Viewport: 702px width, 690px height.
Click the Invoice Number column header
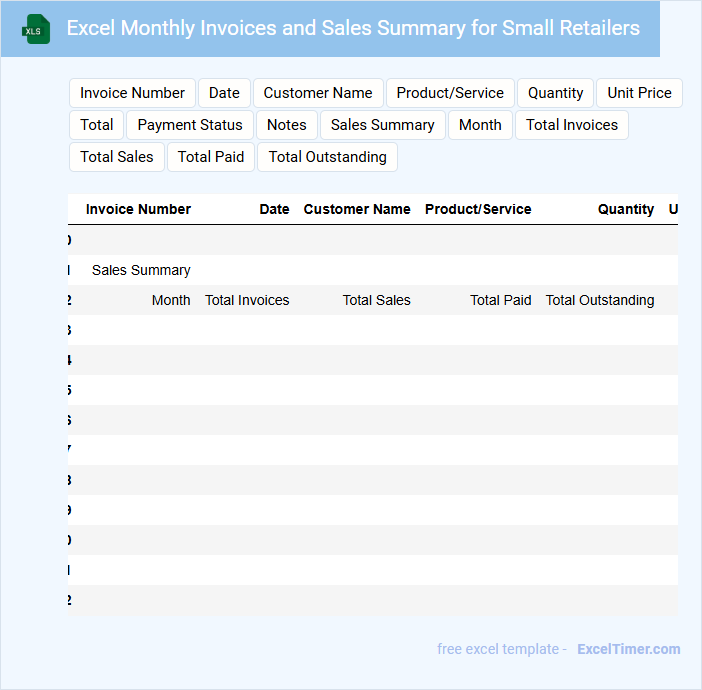point(138,209)
